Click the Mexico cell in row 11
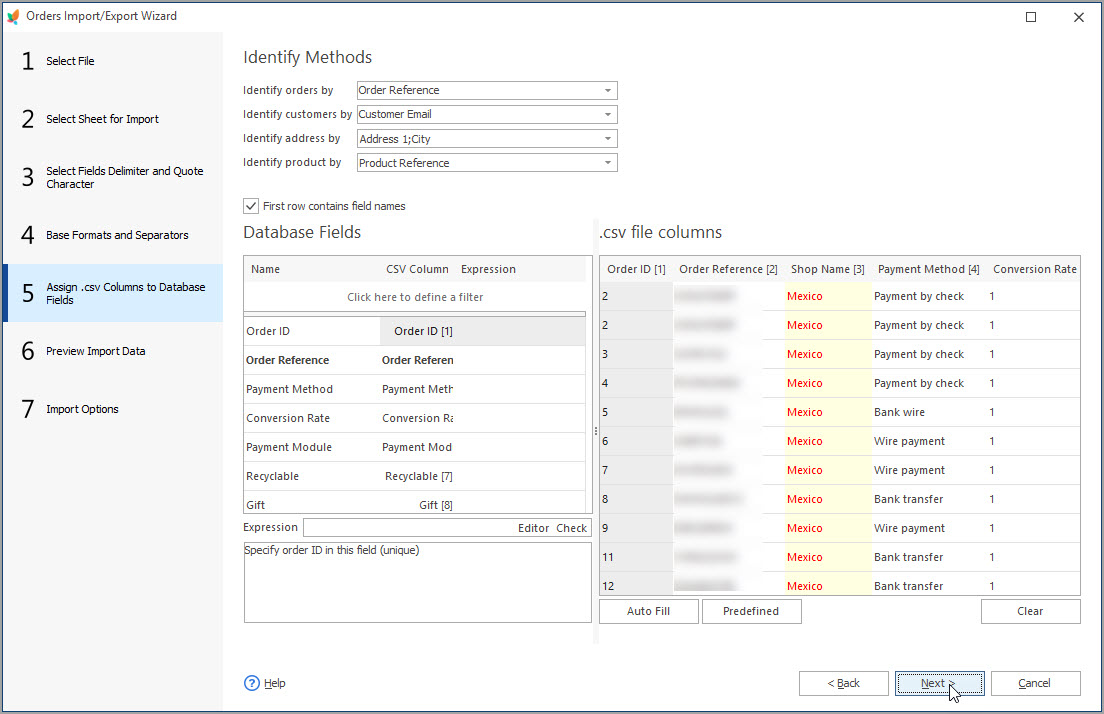The image size is (1104, 714). click(x=827, y=557)
